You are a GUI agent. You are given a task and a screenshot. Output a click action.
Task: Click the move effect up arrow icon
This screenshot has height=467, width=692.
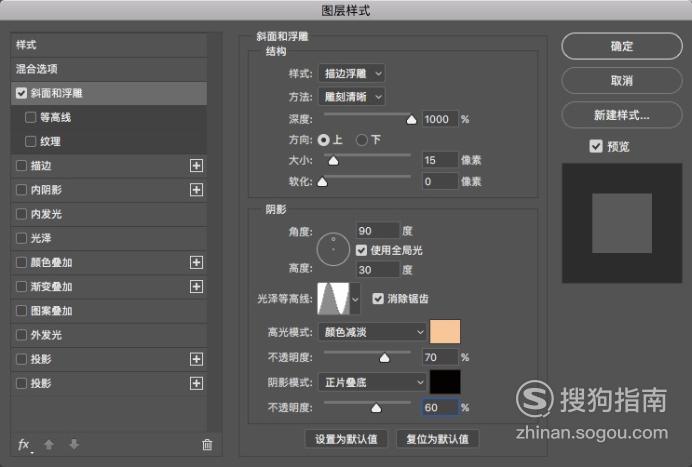point(49,444)
